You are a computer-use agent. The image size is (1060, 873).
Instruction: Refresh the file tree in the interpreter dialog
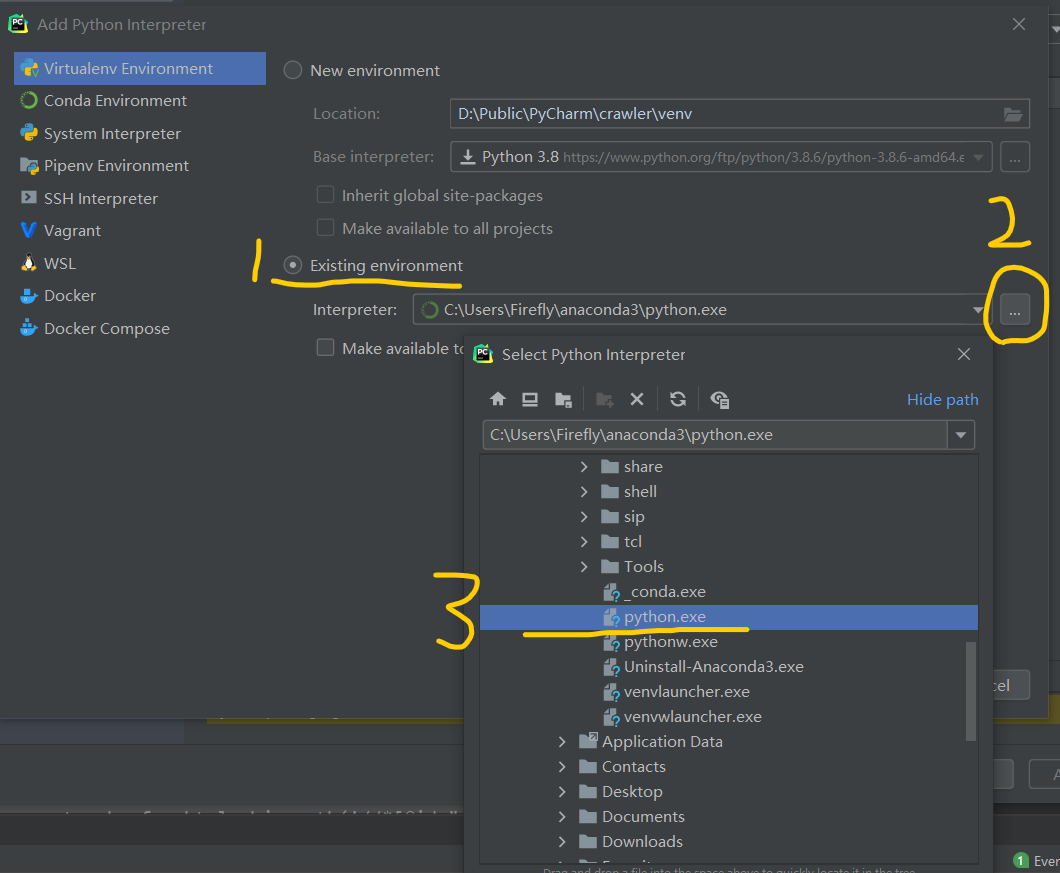point(677,399)
